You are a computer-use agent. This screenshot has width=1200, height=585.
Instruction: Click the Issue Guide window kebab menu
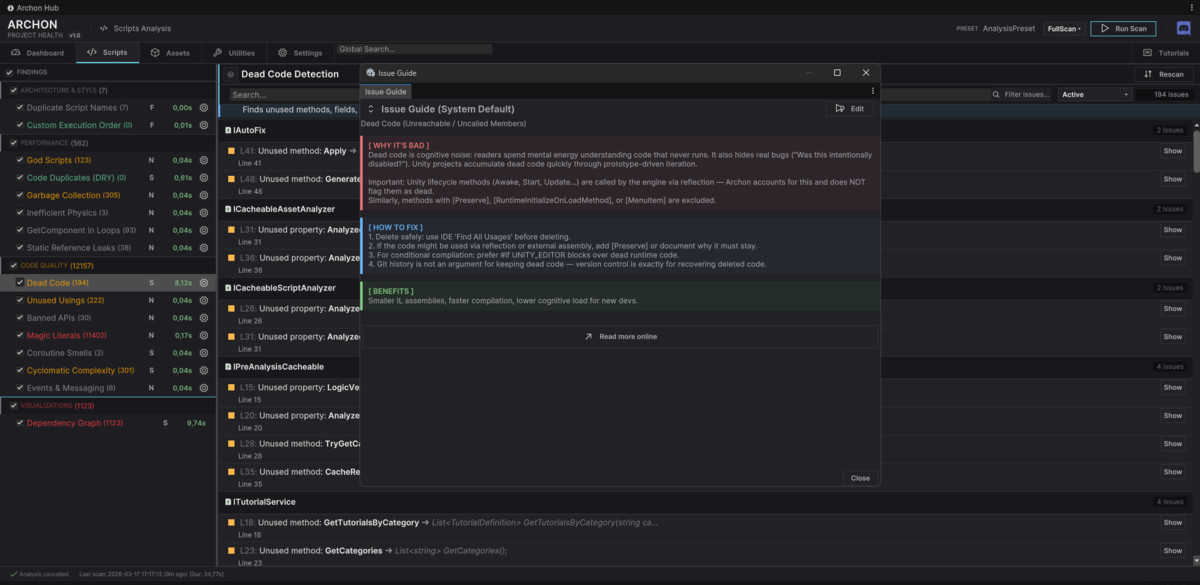tap(873, 91)
